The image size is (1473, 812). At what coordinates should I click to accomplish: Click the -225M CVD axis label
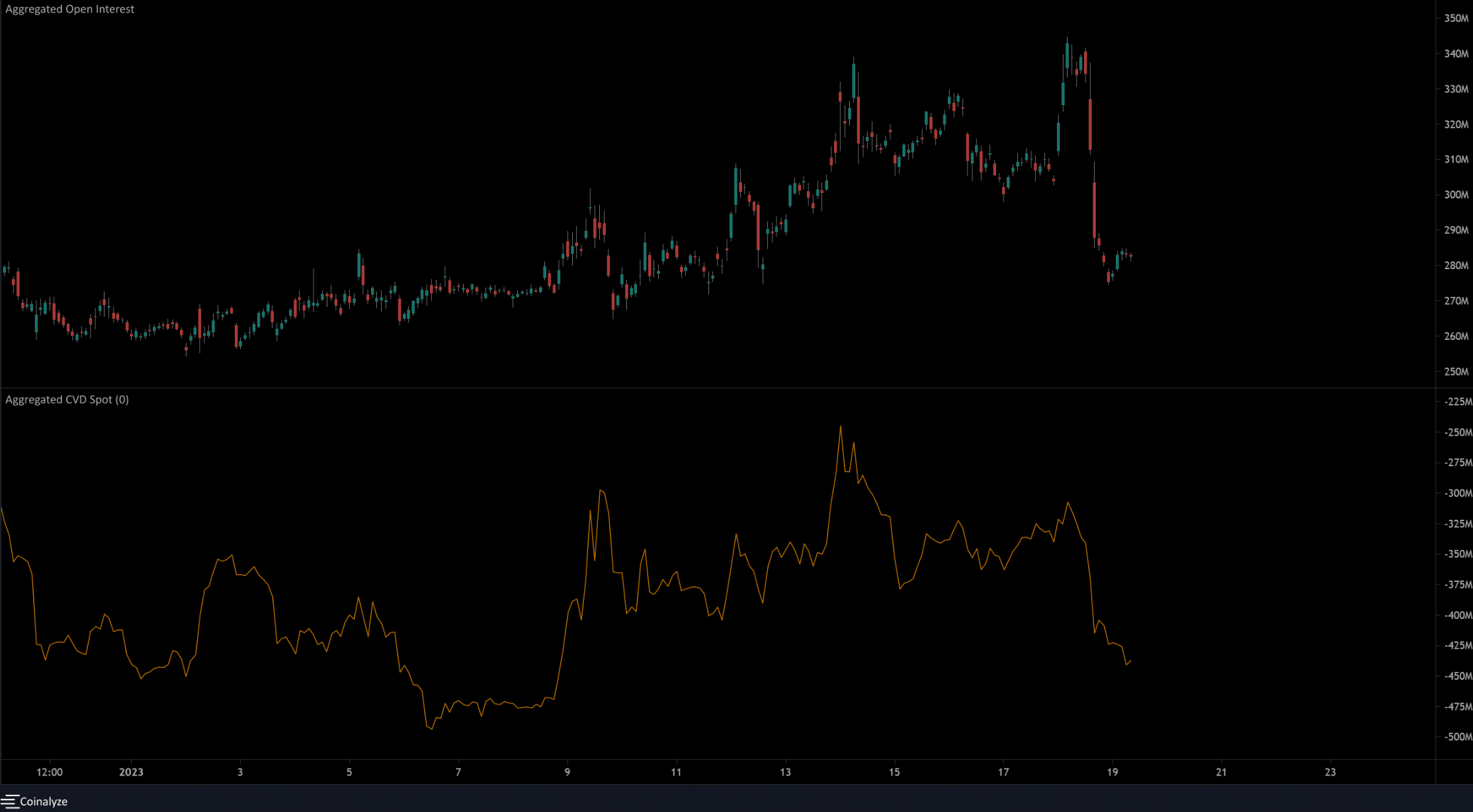(x=1458, y=401)
